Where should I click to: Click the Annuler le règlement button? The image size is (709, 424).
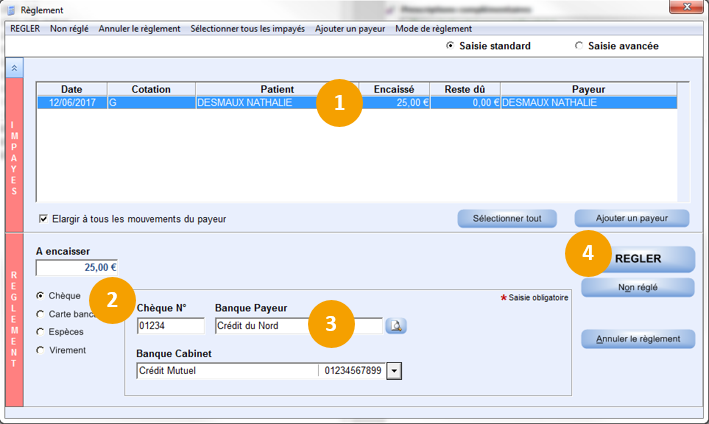pyautogui.click(x=637, y=339)
